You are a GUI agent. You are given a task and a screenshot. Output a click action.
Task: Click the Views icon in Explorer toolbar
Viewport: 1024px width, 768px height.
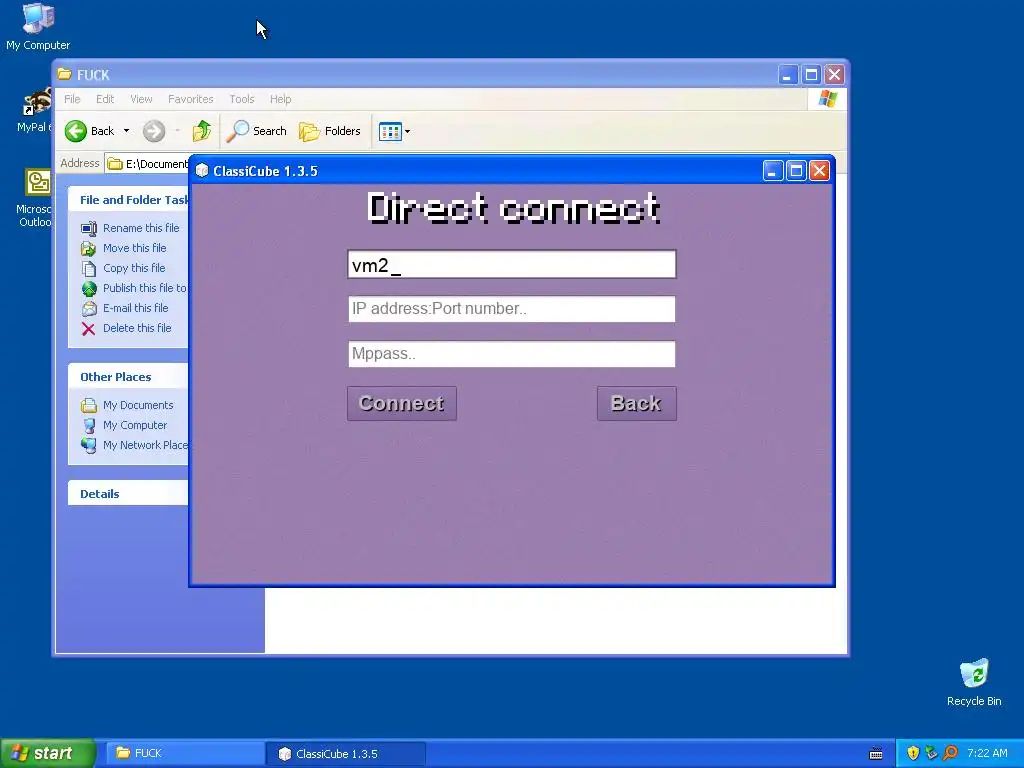pyautogui.click(x=391, y=131)
